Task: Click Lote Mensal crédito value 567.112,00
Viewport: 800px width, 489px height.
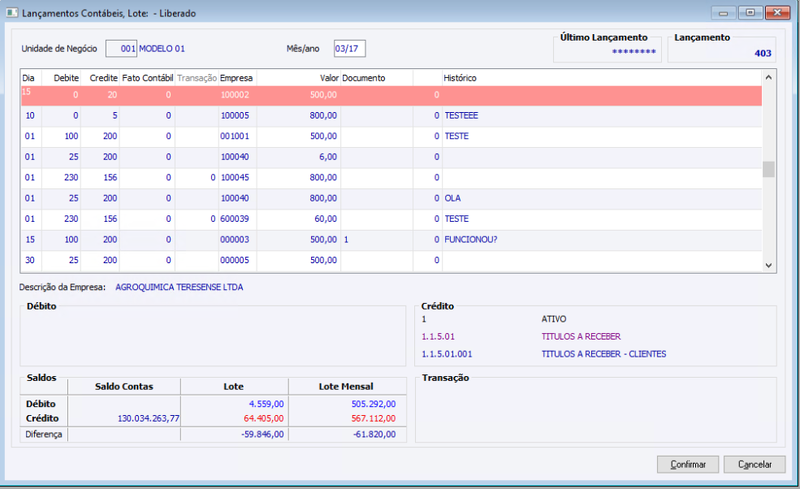Action: pos(373,419)
